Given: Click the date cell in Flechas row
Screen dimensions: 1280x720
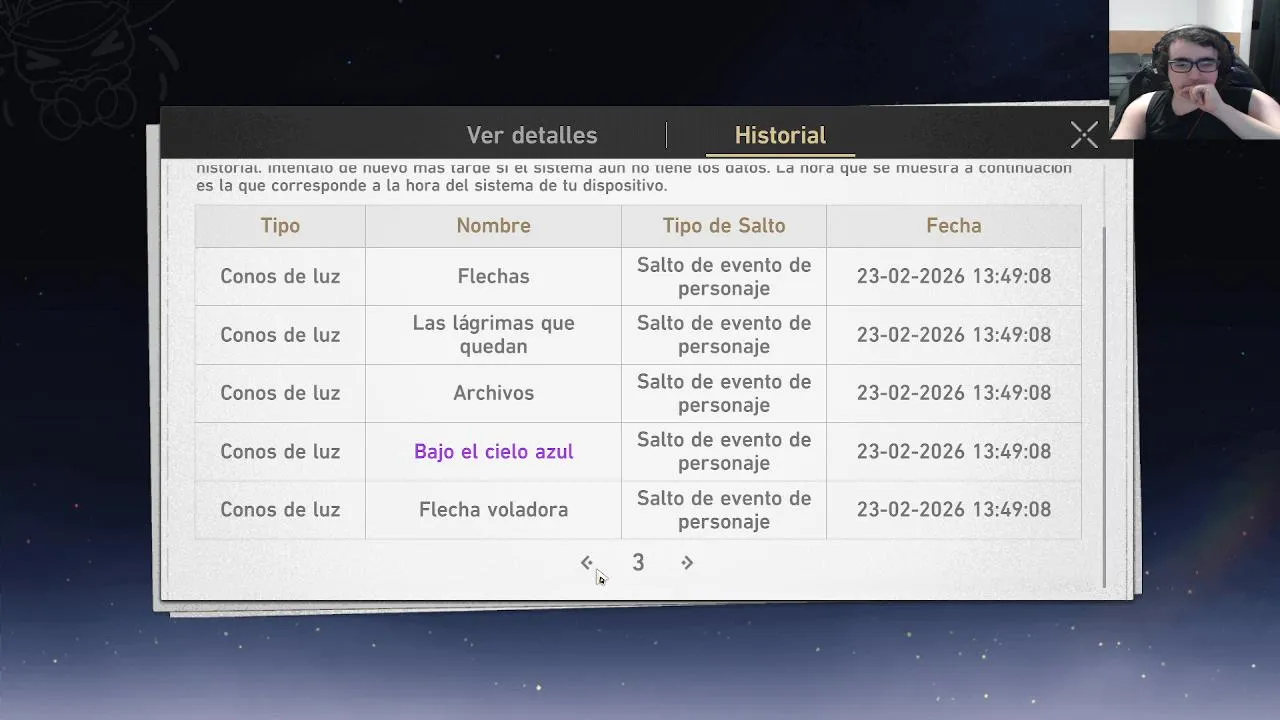Looking at the screenshot, I should [954, 276].
